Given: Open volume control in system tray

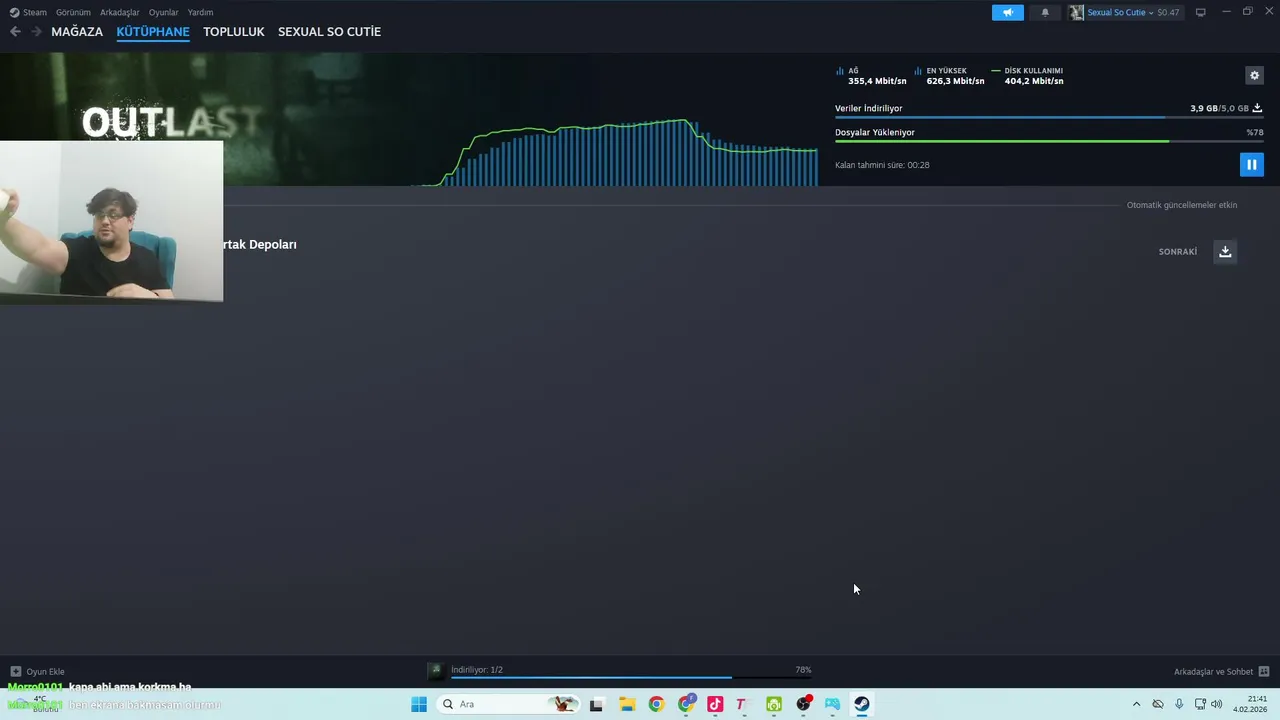Looking at the screenshot, I should [x=1217, y=704].
